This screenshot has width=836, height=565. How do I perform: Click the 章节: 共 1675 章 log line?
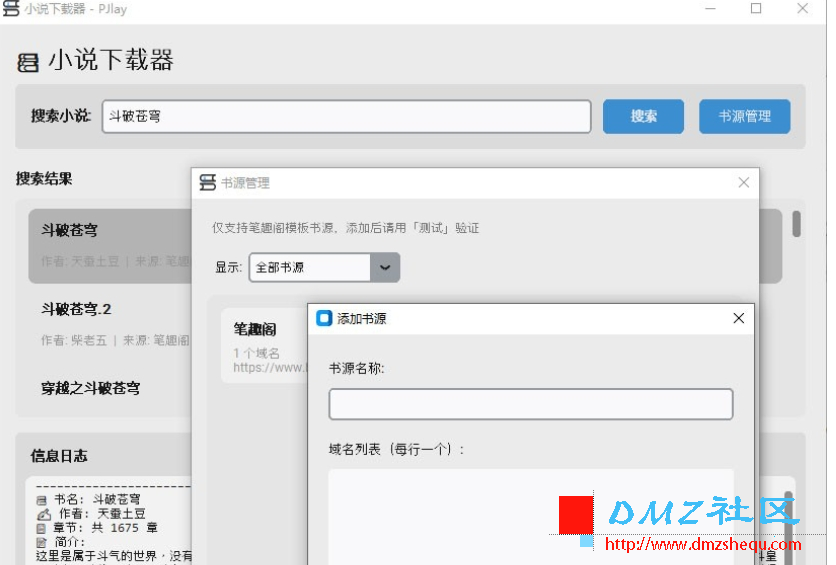[97, 528]
